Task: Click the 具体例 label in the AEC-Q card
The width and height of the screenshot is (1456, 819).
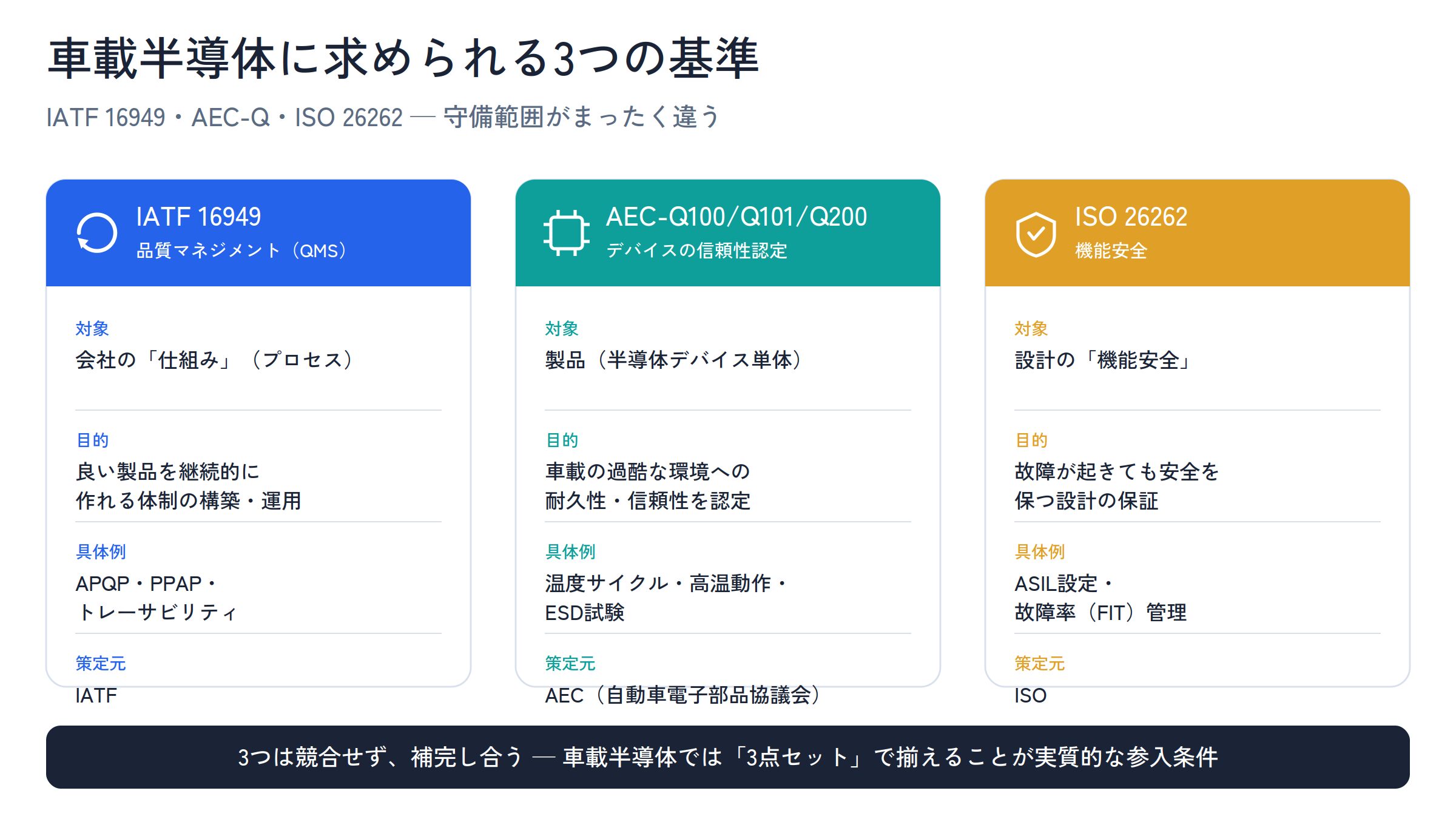Action: pyautogui.click(x=570, y=551)
